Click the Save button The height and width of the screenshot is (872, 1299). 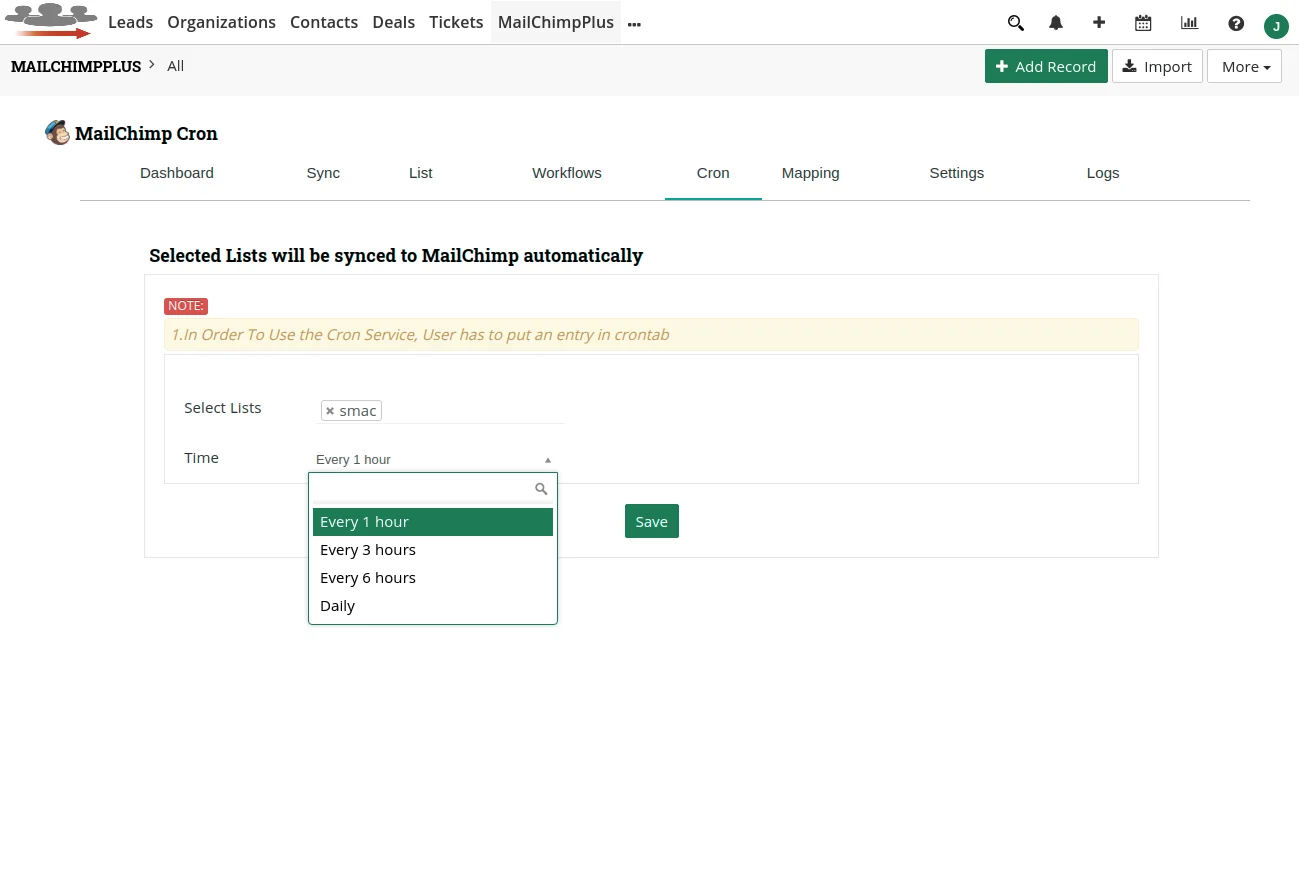coord(651,520)
